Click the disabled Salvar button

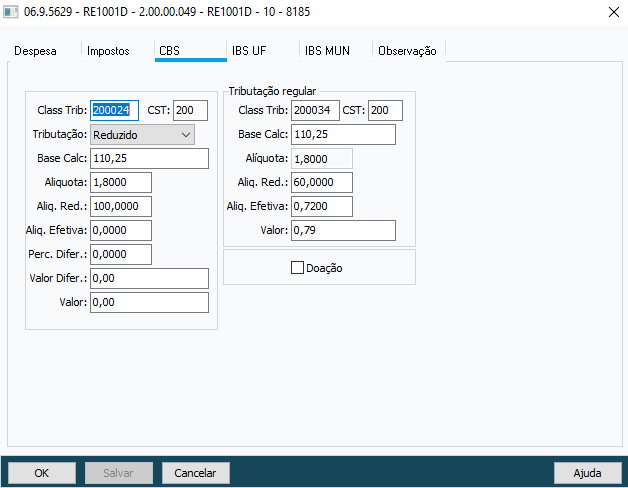click(x=119, y=473)
